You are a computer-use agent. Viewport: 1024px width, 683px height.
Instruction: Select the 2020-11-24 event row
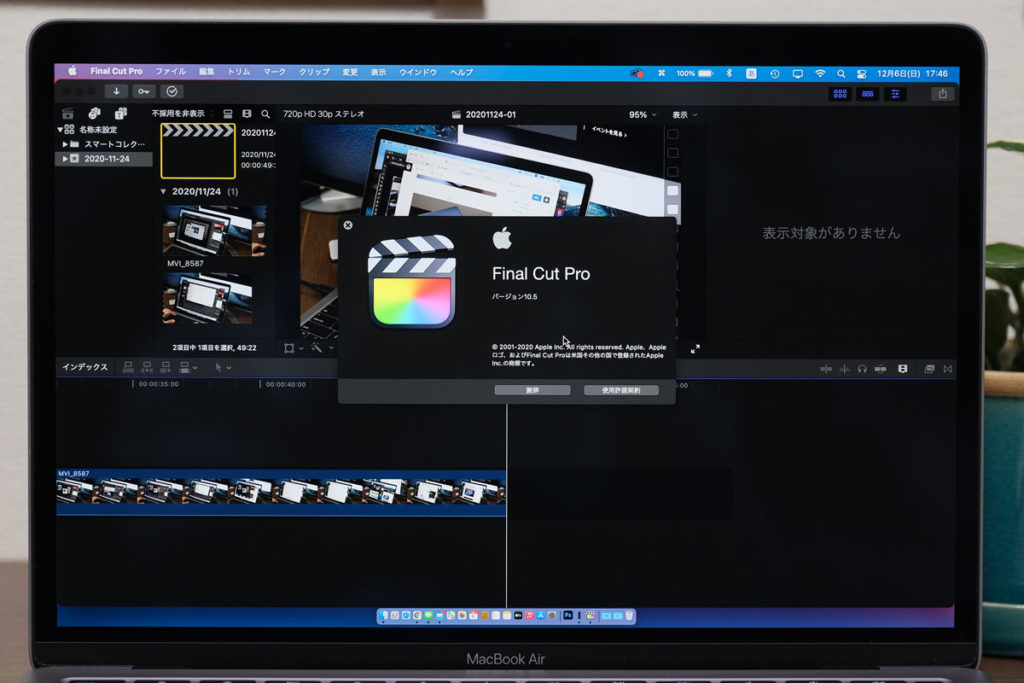pos(104,159)
